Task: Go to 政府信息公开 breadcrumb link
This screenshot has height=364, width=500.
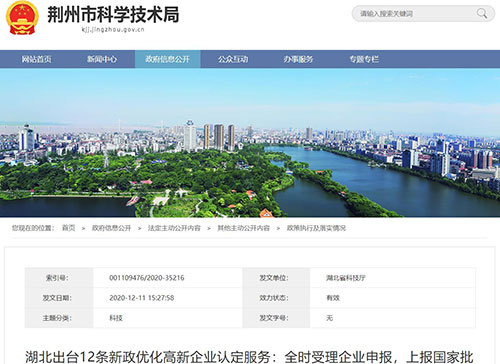Action: (x=111, y=228)
